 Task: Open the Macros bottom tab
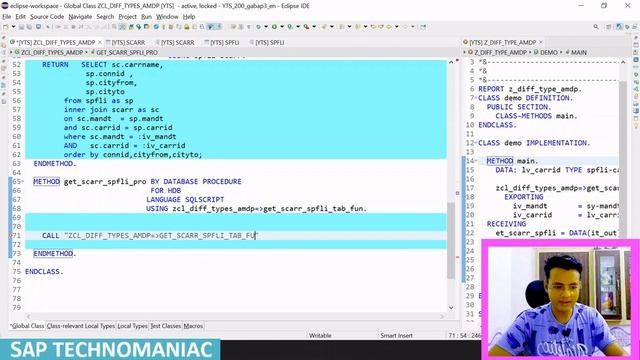tap(193, 326)
